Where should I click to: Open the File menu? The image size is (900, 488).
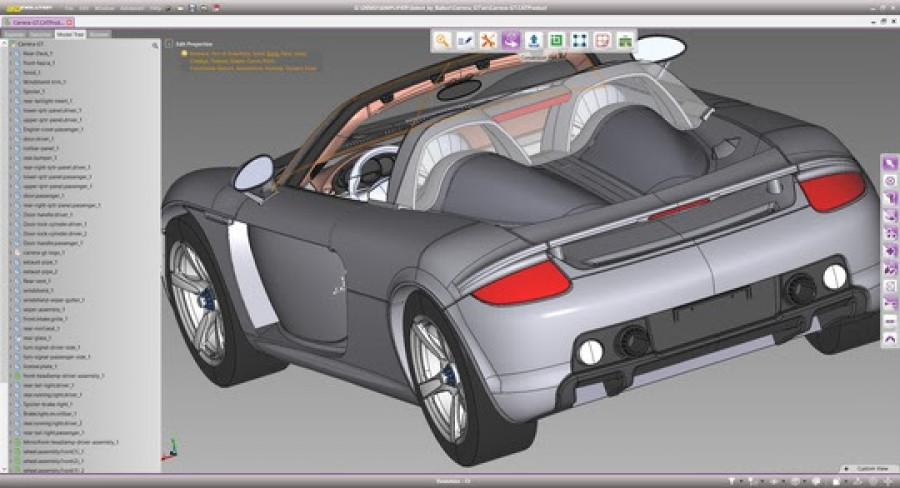[69, 9]
